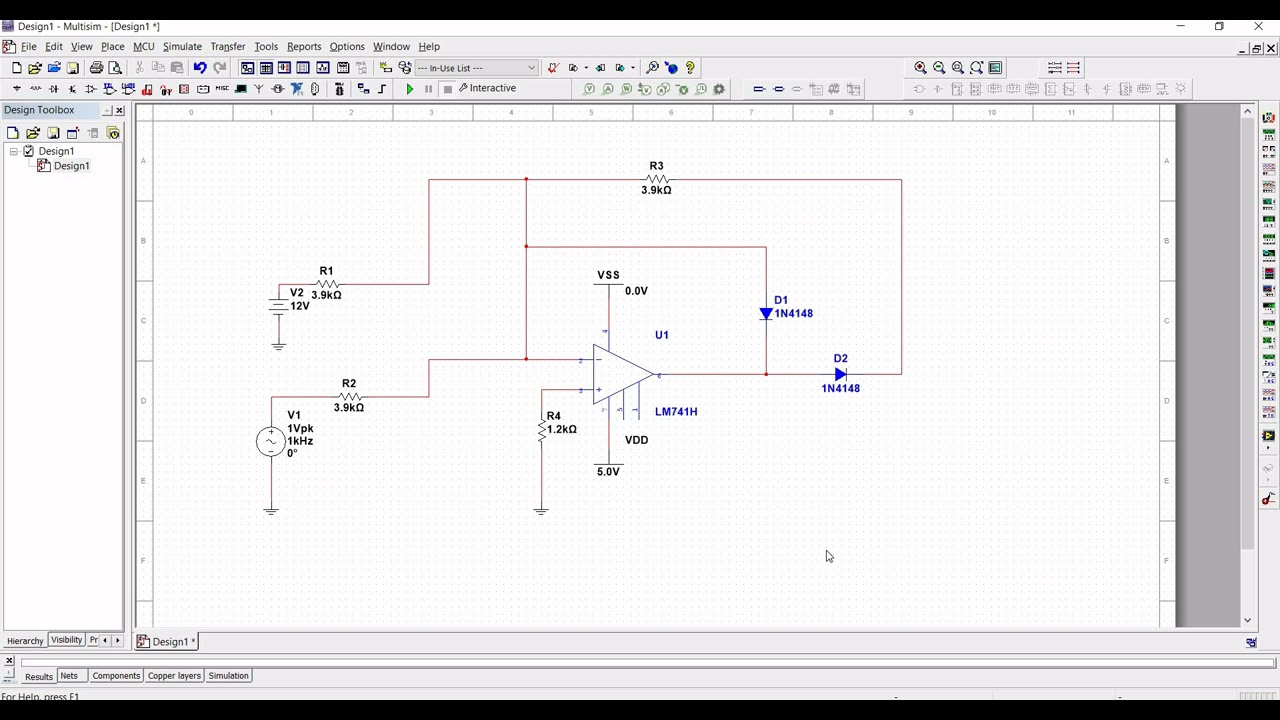Screen dimensions: 1280x720
Task: Place a CMOS component
Action: [128, 89]
